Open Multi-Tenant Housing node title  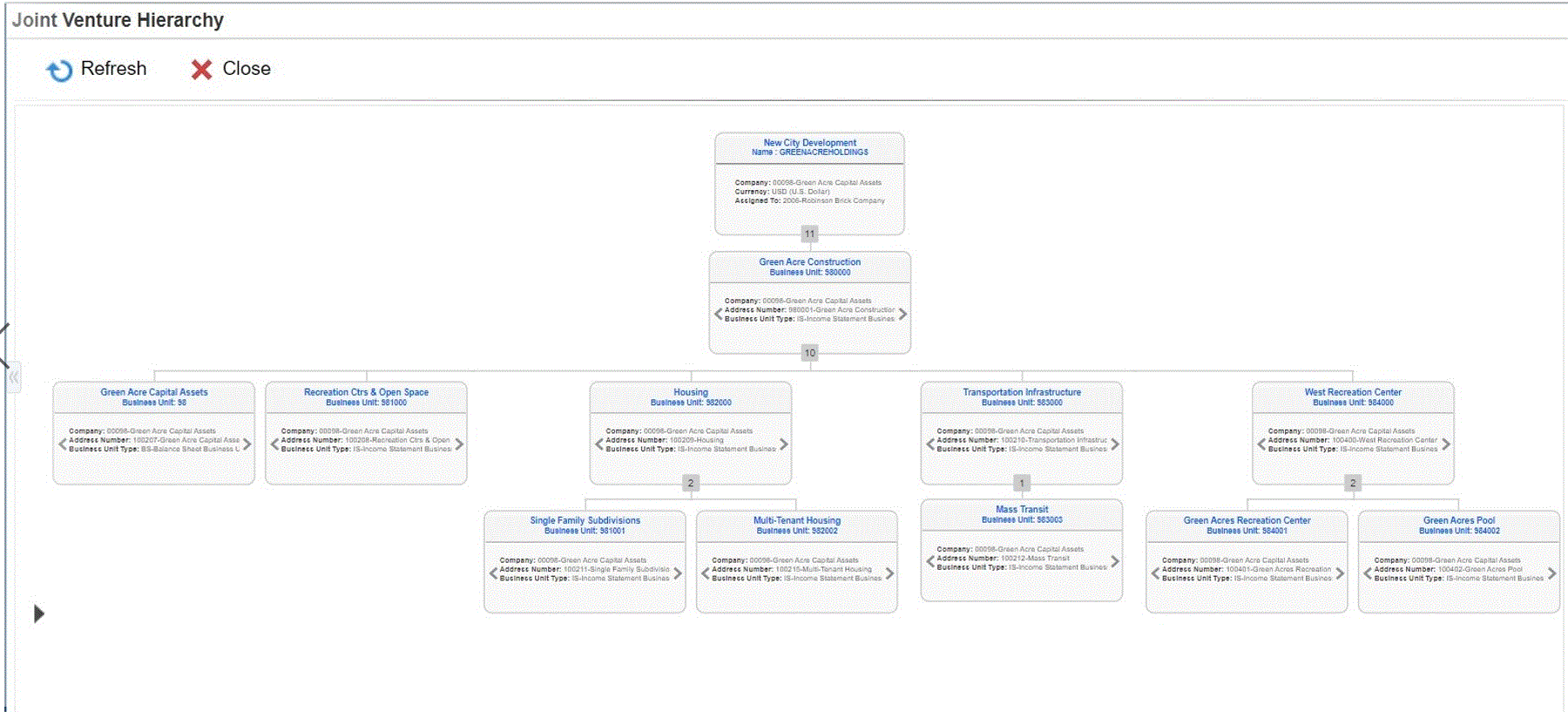[x=797, y=520]
